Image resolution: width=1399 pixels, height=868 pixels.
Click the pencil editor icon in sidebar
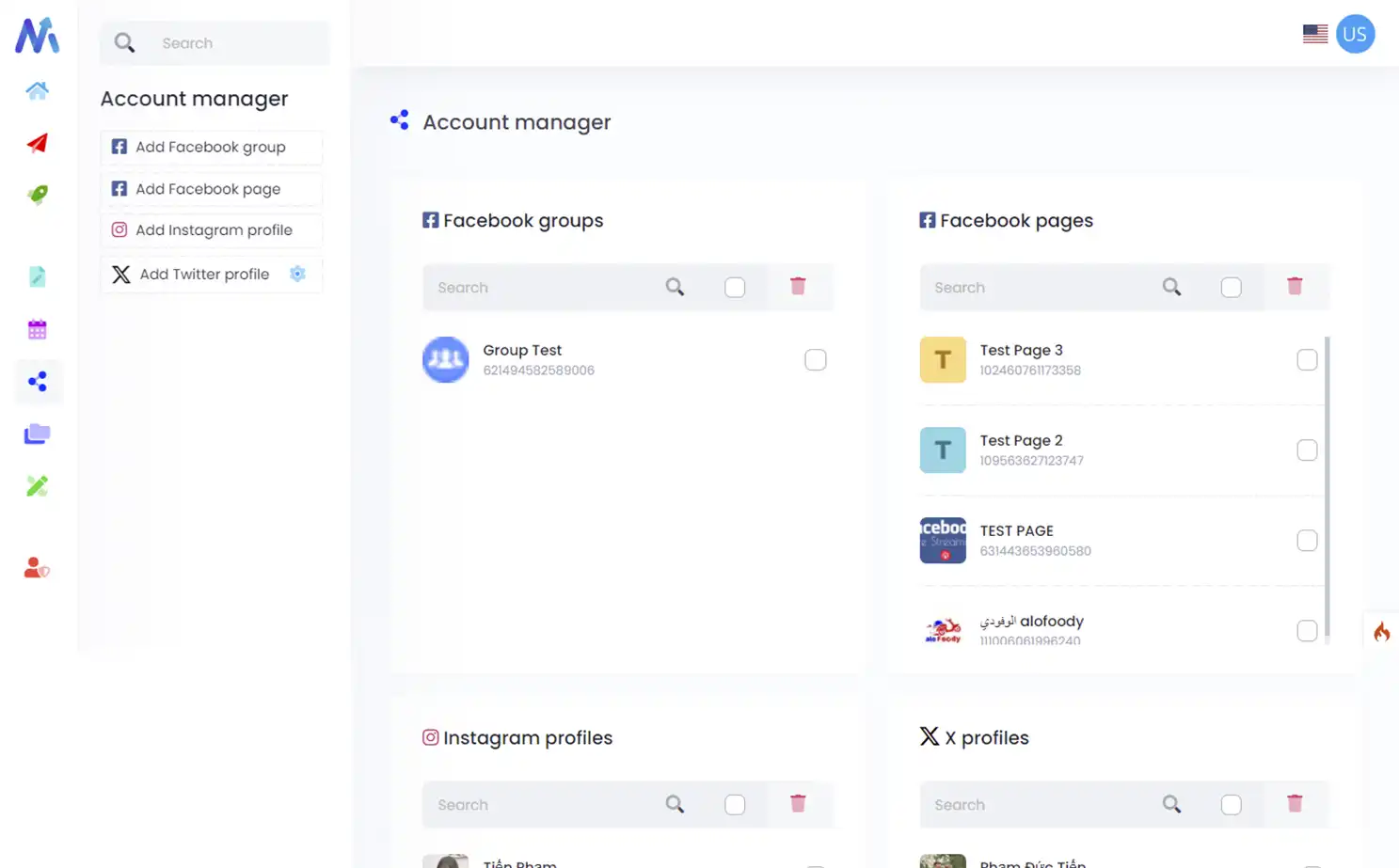[37, 485]
